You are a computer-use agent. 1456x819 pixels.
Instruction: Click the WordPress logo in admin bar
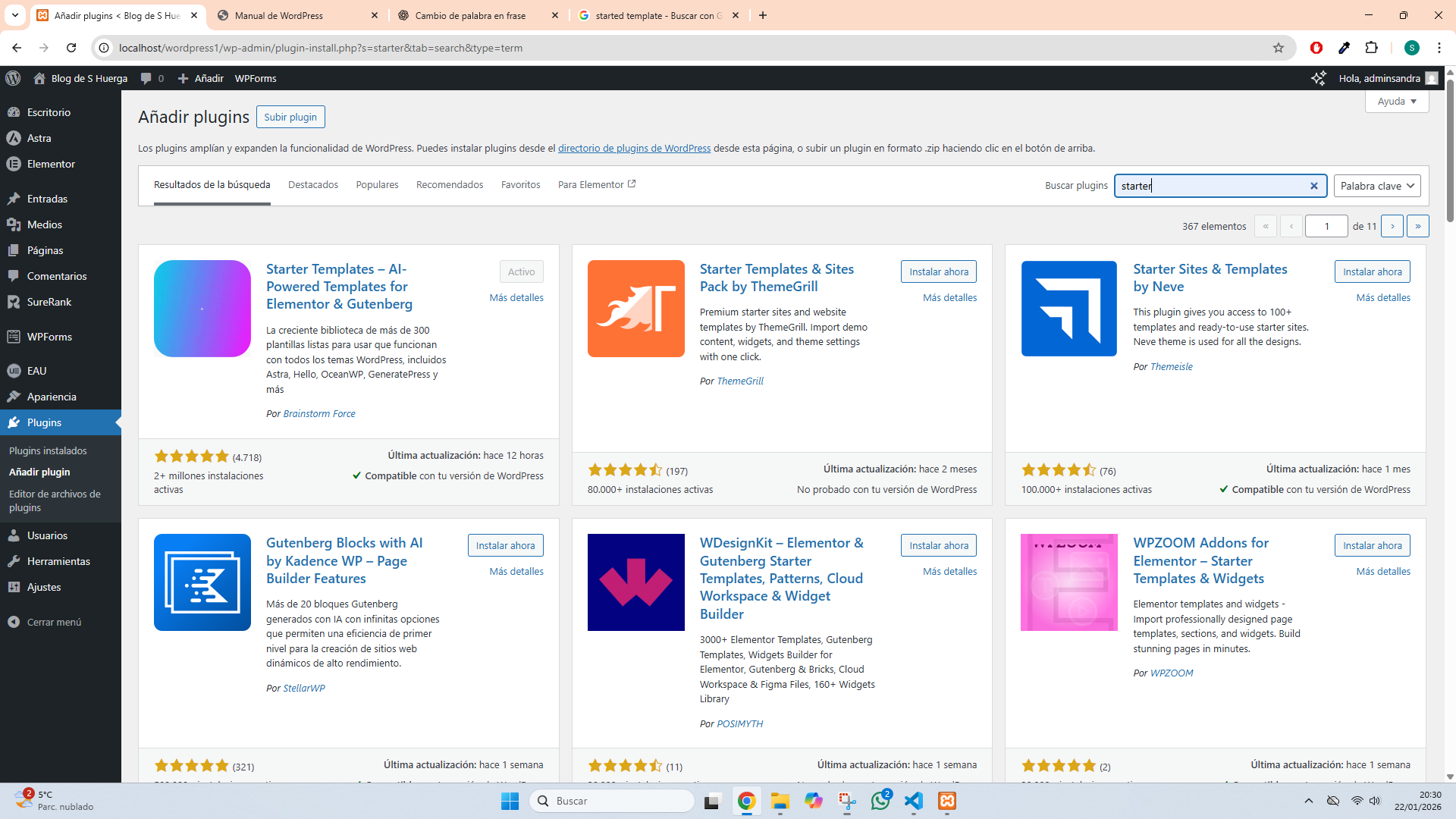pyautogui.click(x=13, y=78)
